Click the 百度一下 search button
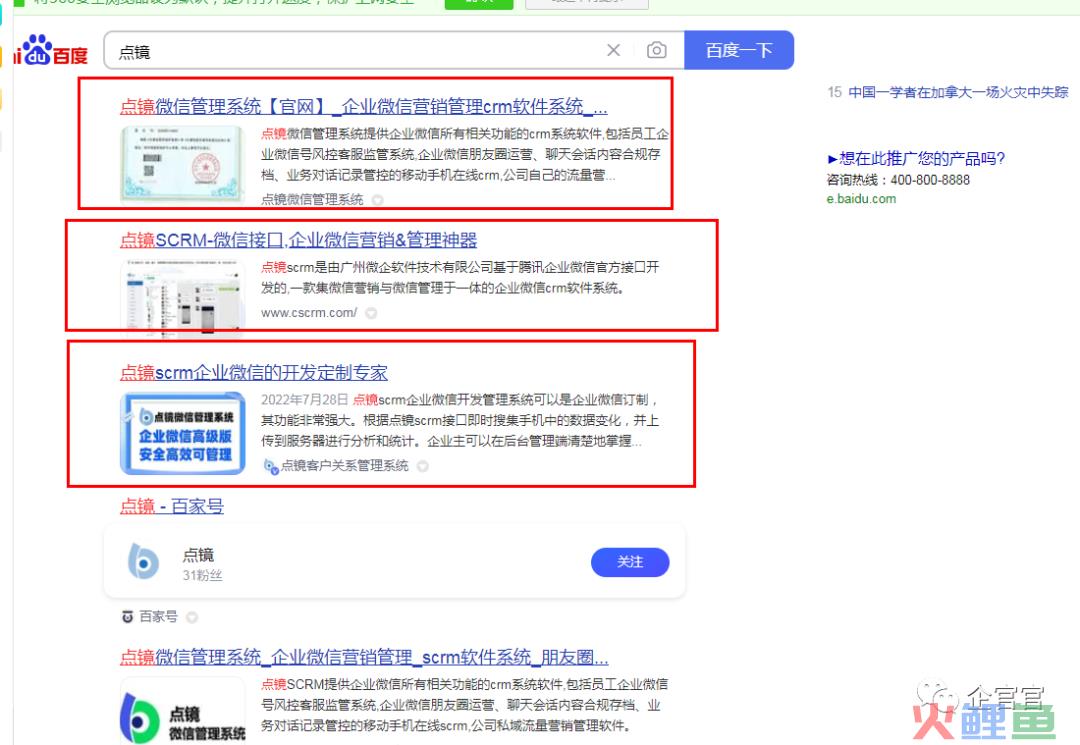The width and height of the screenshot is (1080, 745). pos(738,50)
